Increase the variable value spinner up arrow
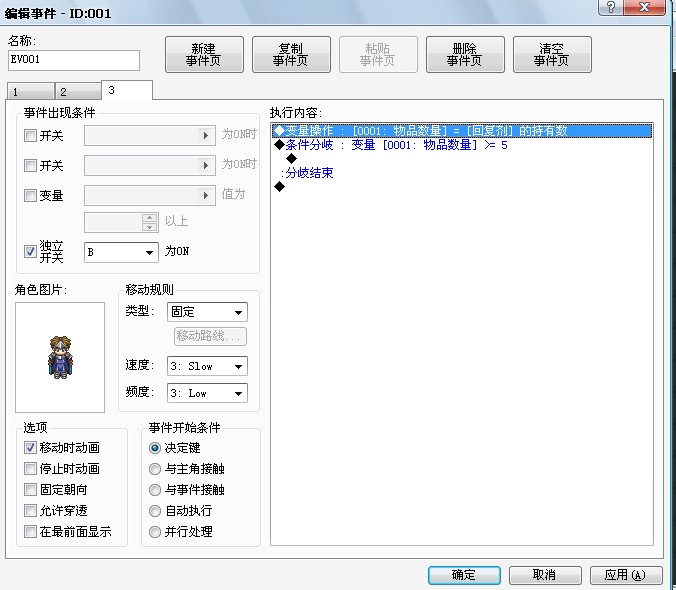This screenshot has width=676, height=590. point(150,218)
